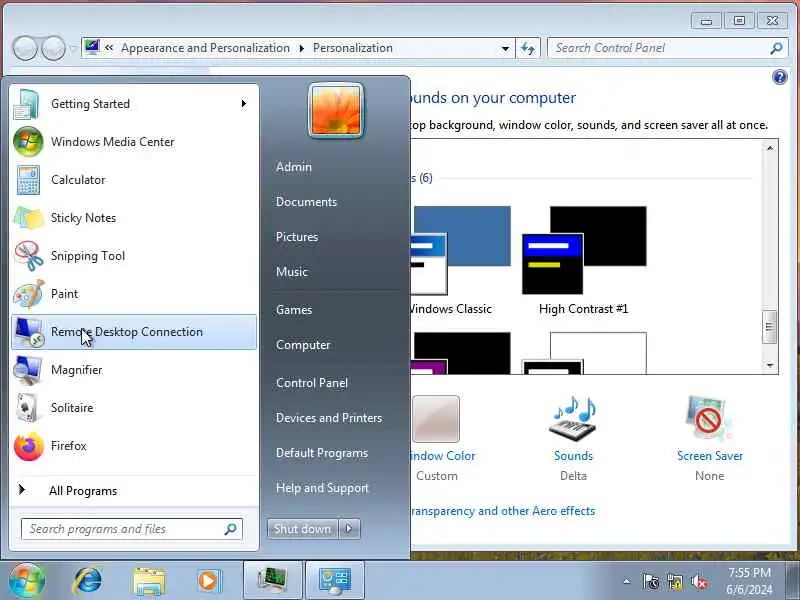
Task: Open Devices and Printers
Action: [329, 418]
